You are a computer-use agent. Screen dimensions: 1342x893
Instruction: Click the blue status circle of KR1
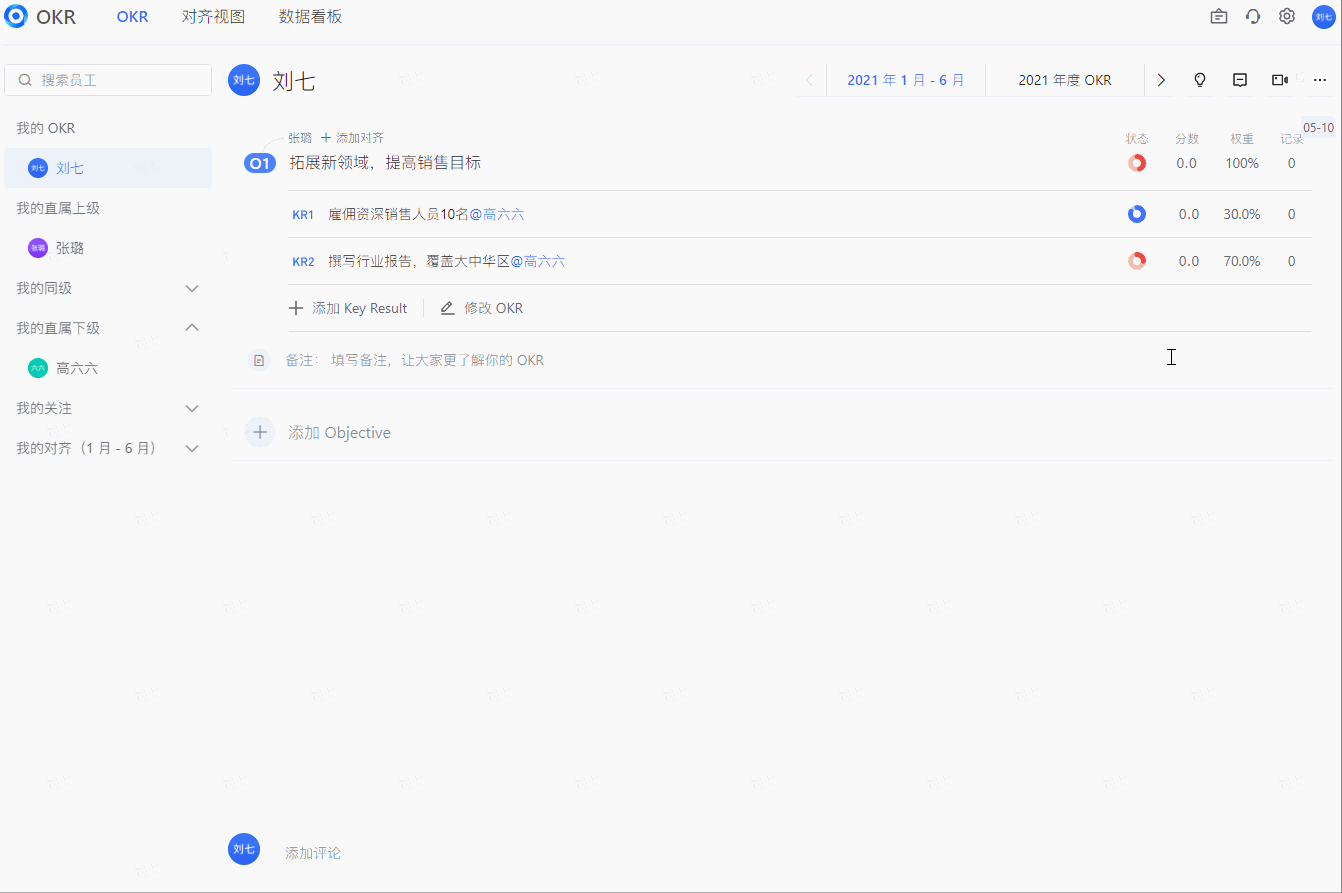tap(1137, 213)
